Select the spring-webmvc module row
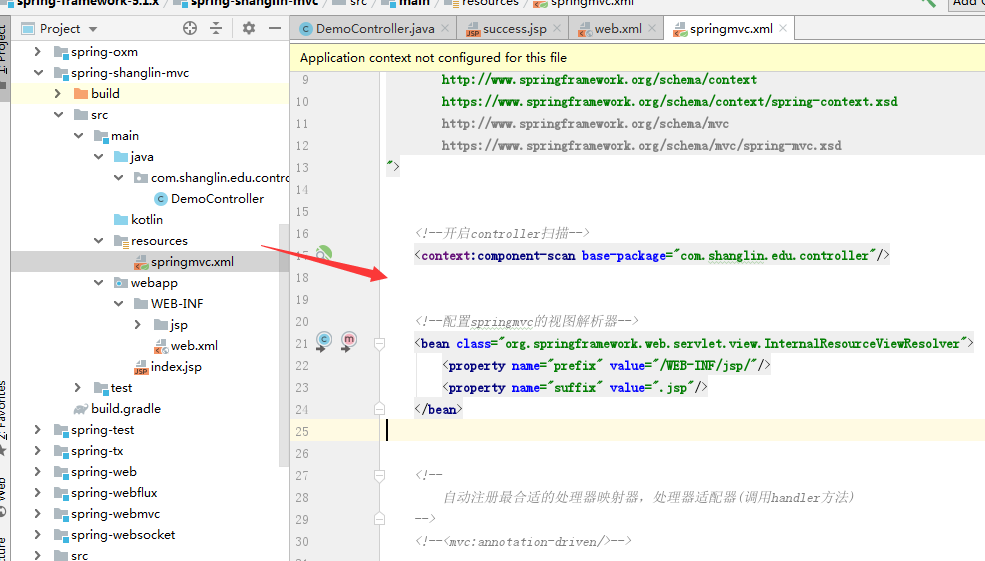This screenshot has height=561, width=985. pyautogui.click(x=150, y=514)
